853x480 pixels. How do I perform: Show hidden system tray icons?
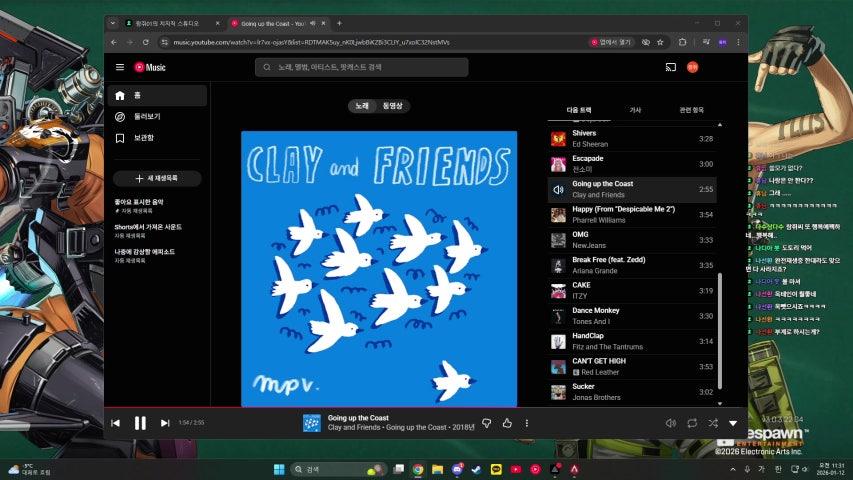(x=732, y=469)
